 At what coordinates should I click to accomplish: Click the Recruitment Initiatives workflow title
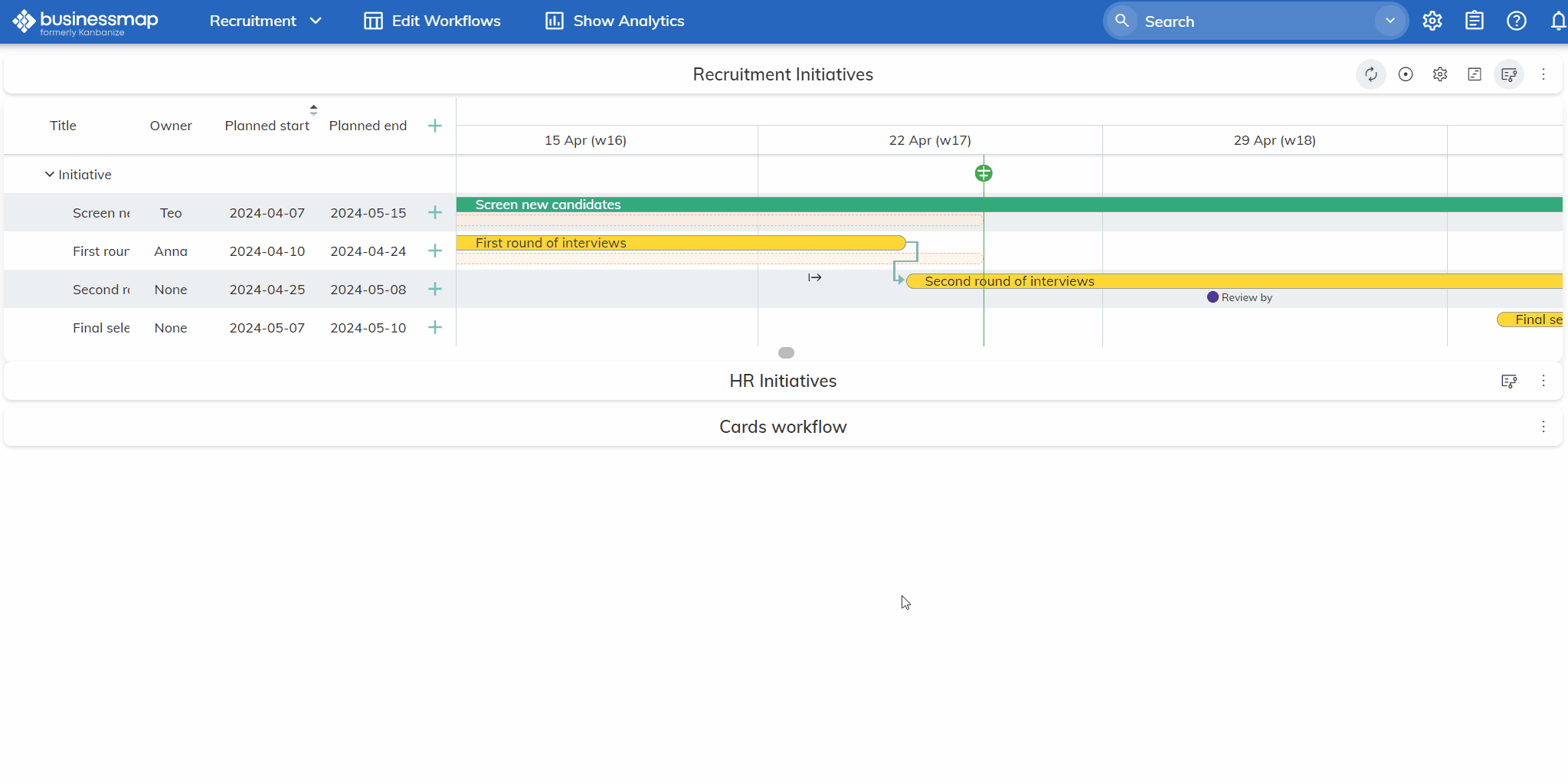(783, 74)
